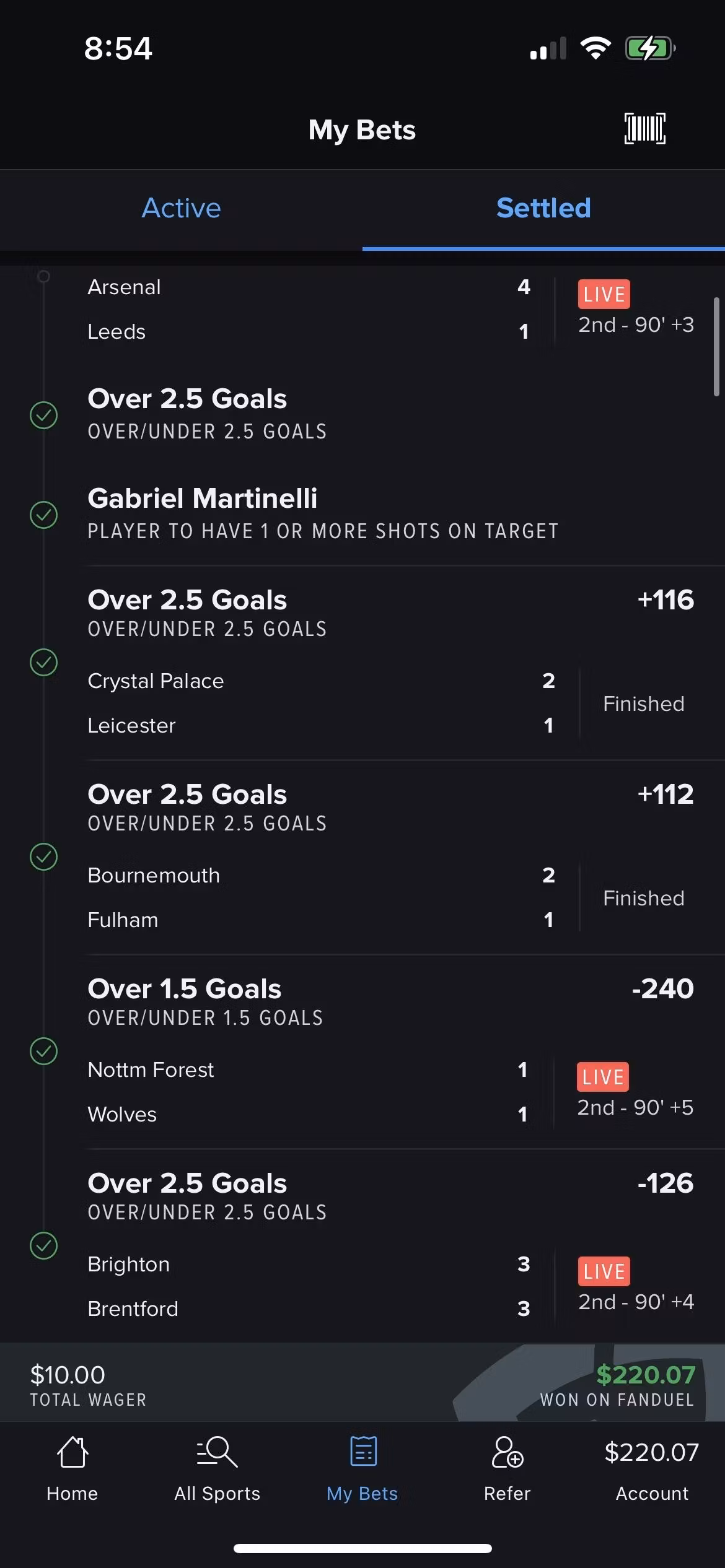The image size is (725, 1568).
Task: Tap the Home house icon
Action: [72, 1452]
